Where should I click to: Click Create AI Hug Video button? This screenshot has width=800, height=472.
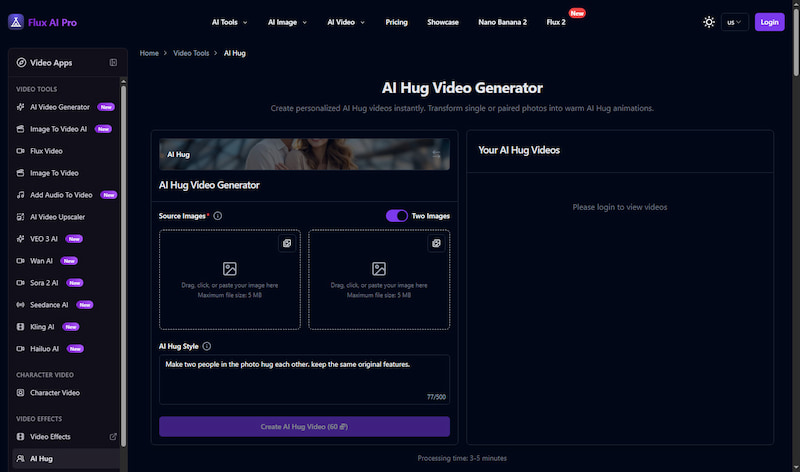(305, 427)
